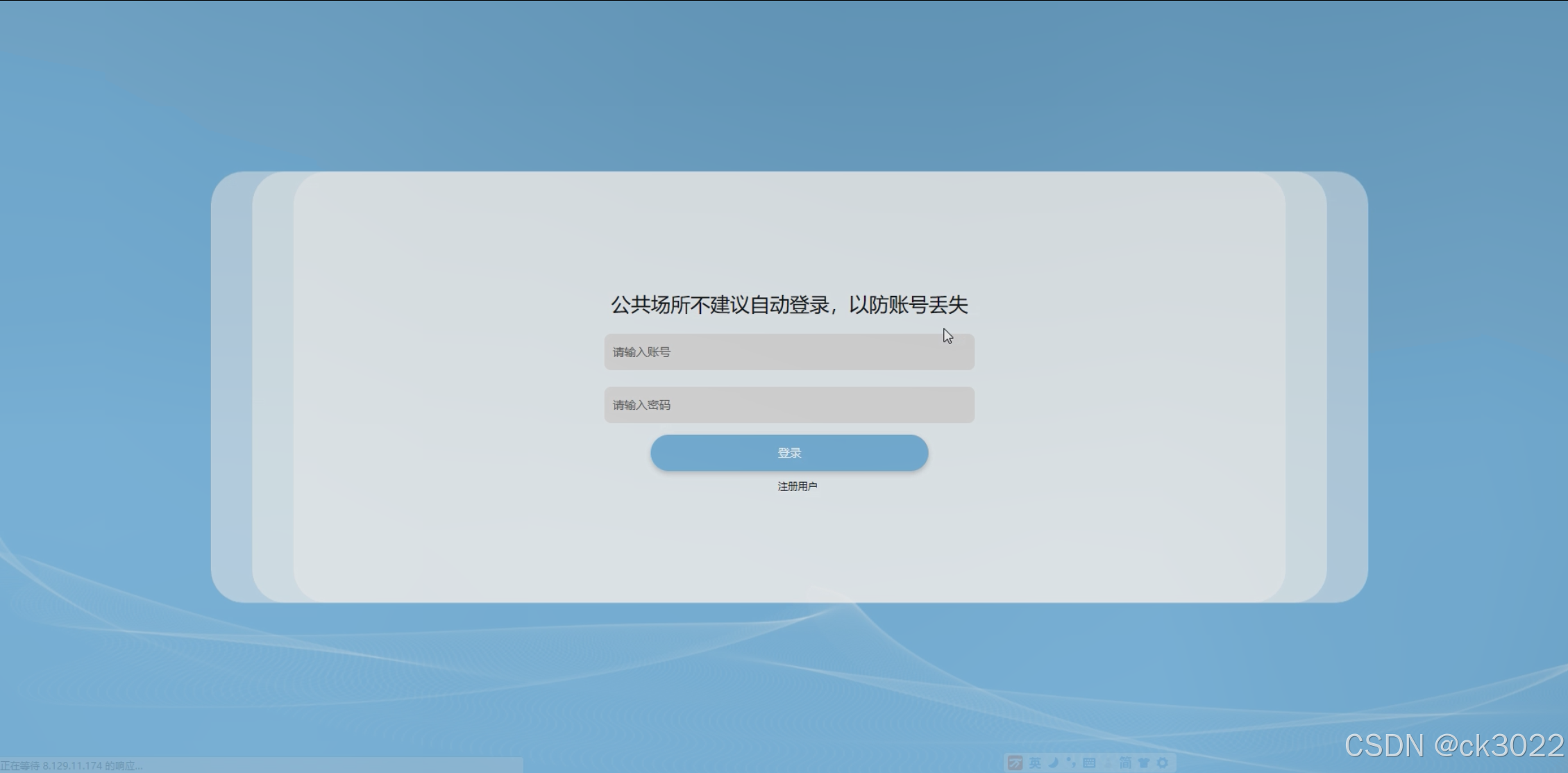Click the middle translucent card's left strip
The height and width of the screenshot is (773, 1568).
(x=273, y=387)
